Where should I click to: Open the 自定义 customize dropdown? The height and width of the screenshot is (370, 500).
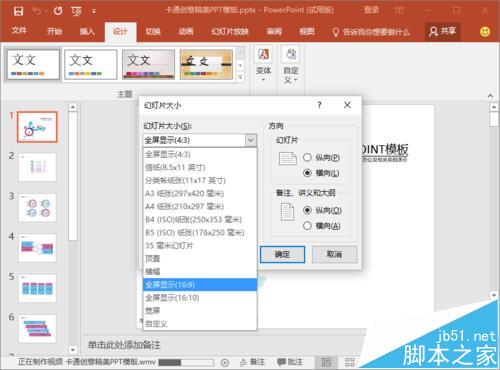click(291, 65)
